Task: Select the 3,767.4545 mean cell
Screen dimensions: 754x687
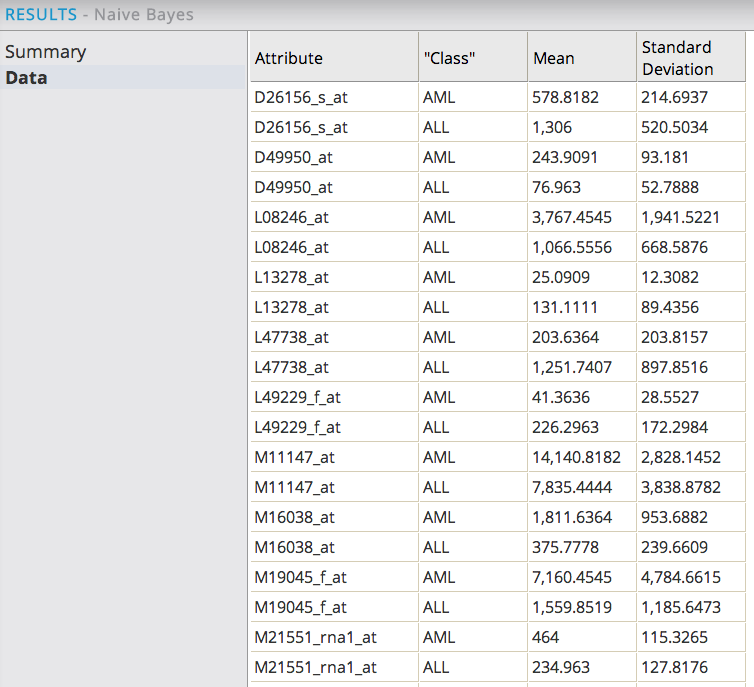Action: [x=573, y=217]
